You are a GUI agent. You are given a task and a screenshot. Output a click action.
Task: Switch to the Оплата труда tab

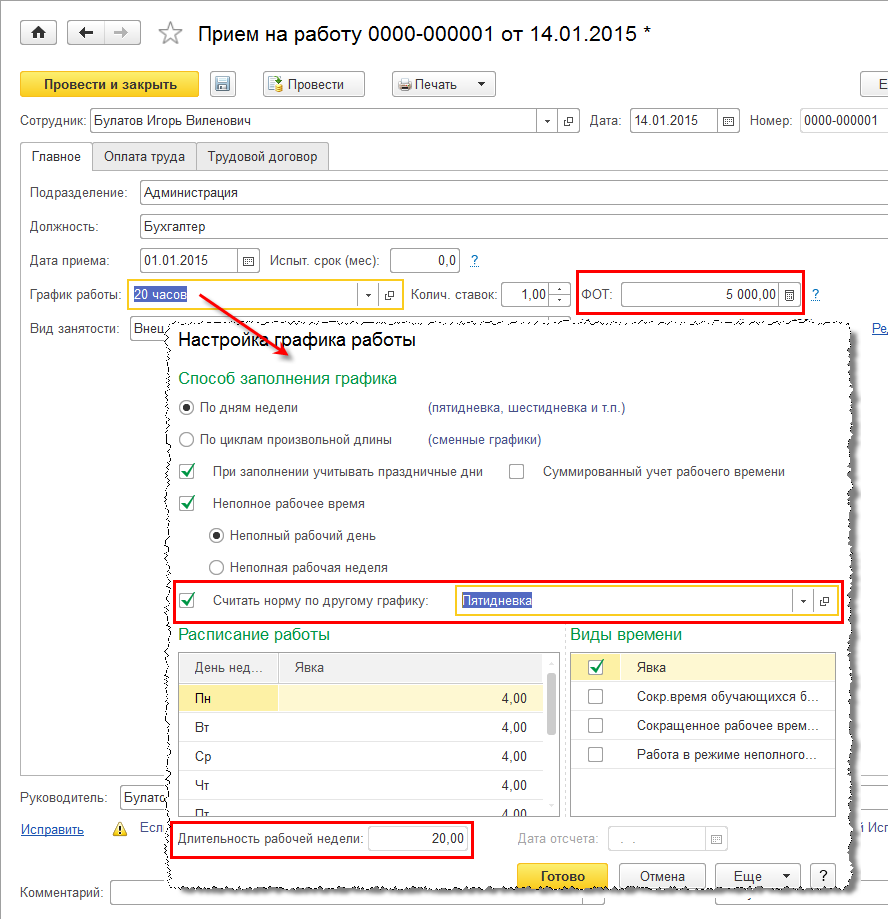[144, 157]
